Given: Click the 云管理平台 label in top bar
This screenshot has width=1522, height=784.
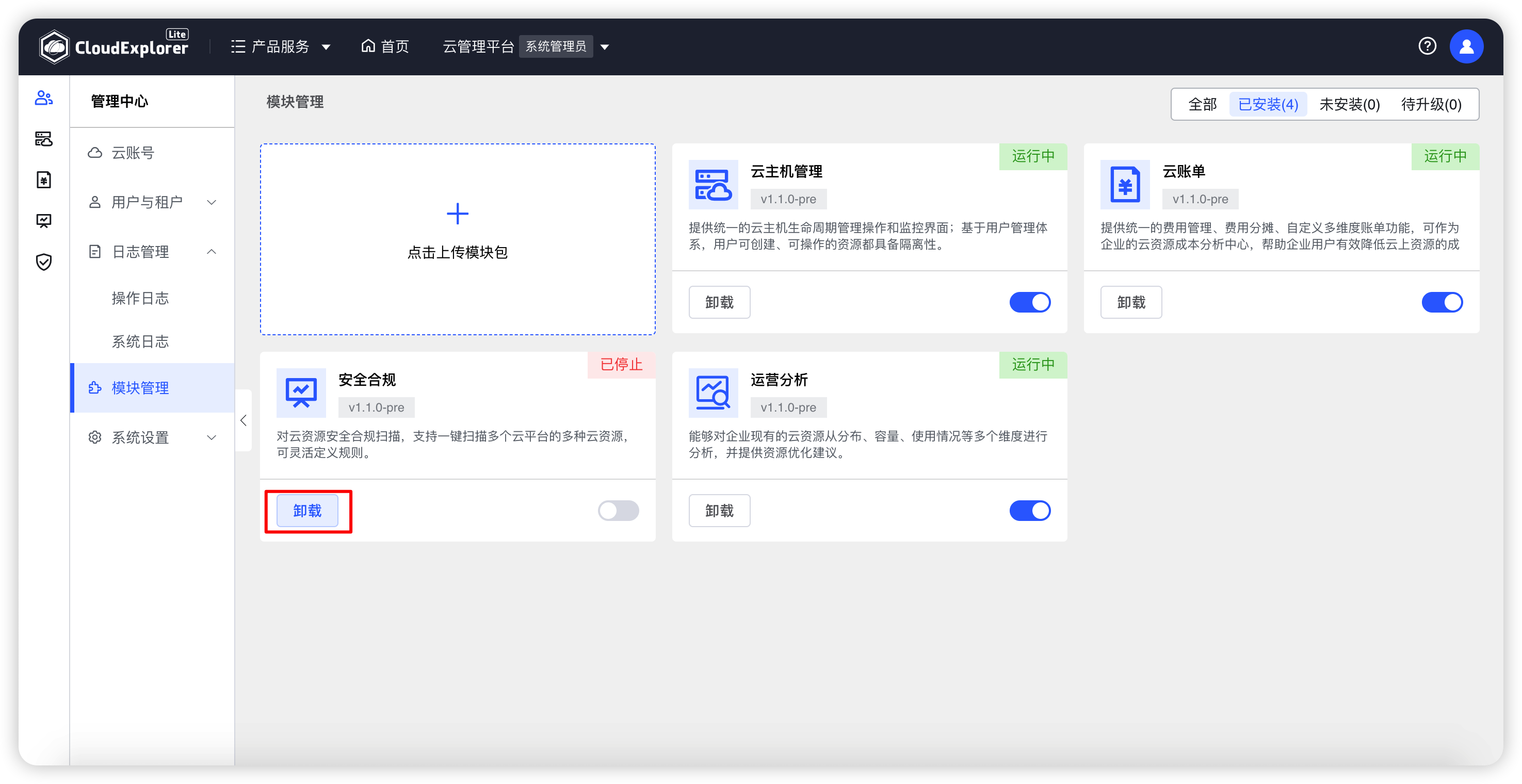Looking at the screenshot, I should click(478, 46).
